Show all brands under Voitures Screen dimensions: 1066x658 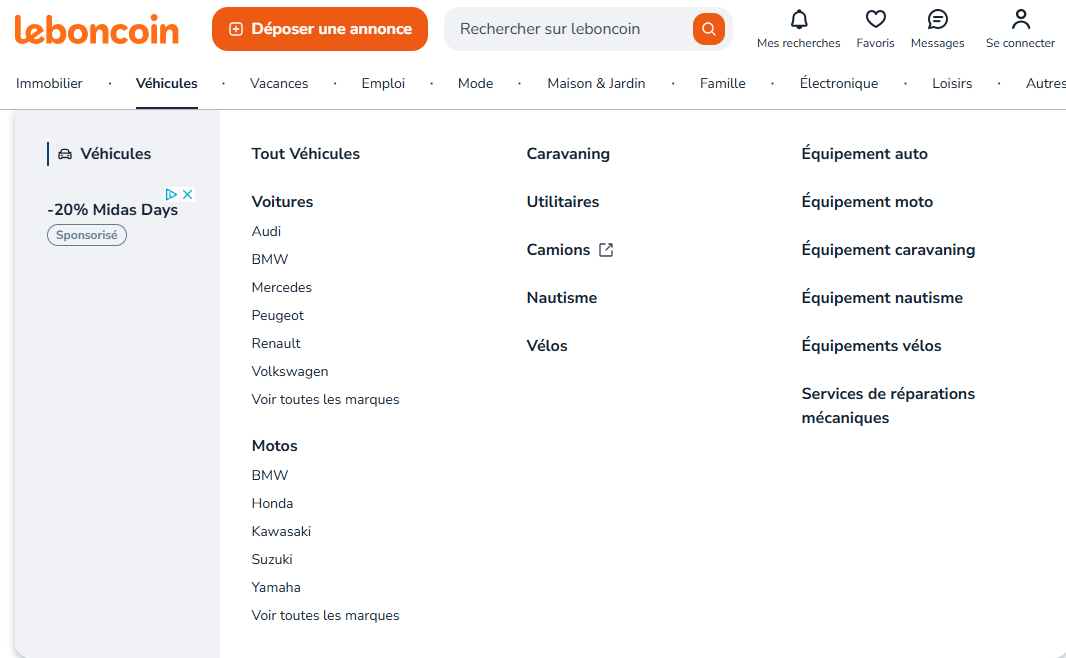[x=325, y=399]
